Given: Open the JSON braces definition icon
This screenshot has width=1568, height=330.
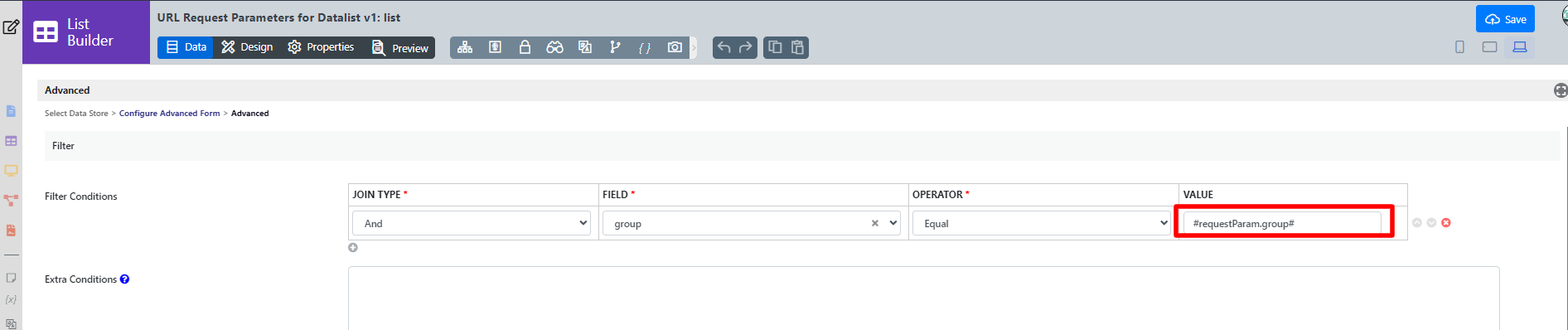Looking at the screenshot, I should point(644,48).
